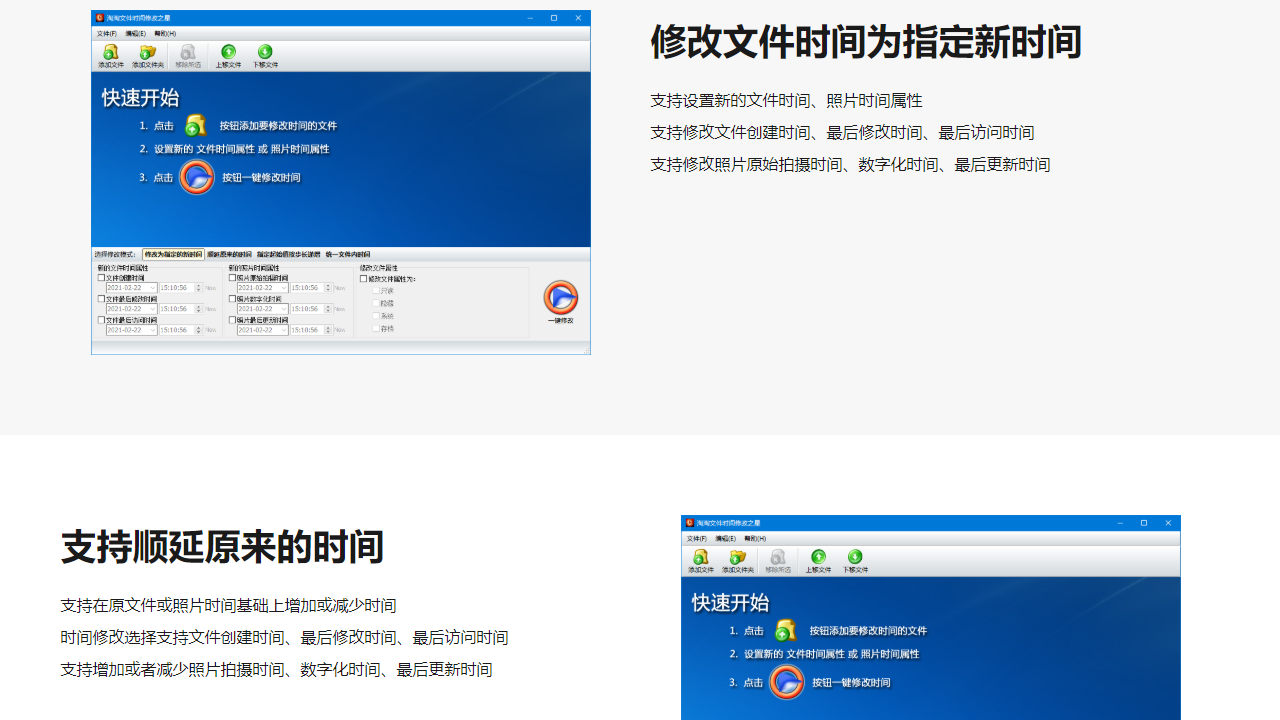This screenshot has height=720, width=1280.
Task: Open the 照片数字化时间 date picker dropdown
Action: point(285,309)
